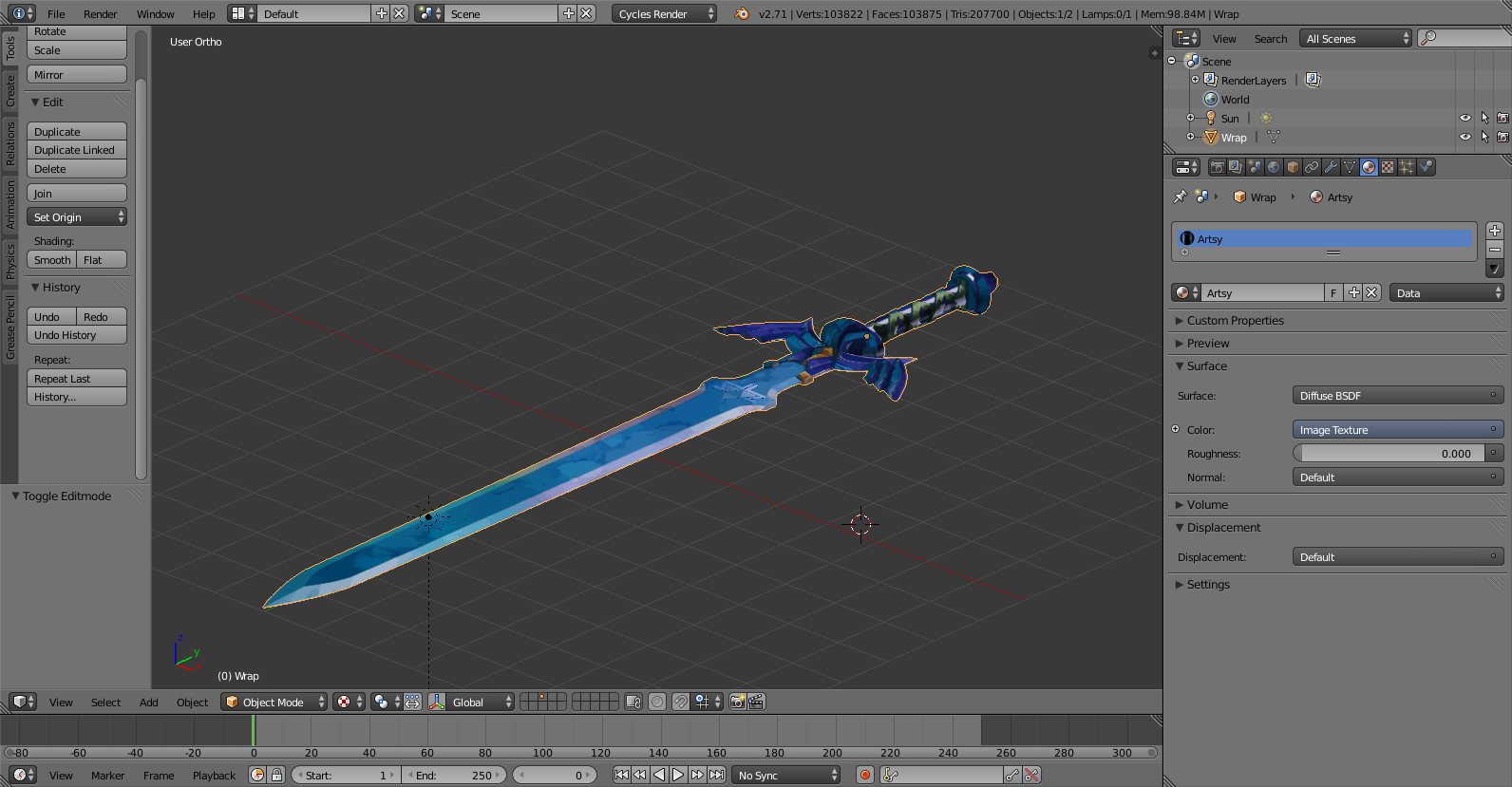Open the Render Layers properties tab

pyautogui.click(x=1236, y=167)
